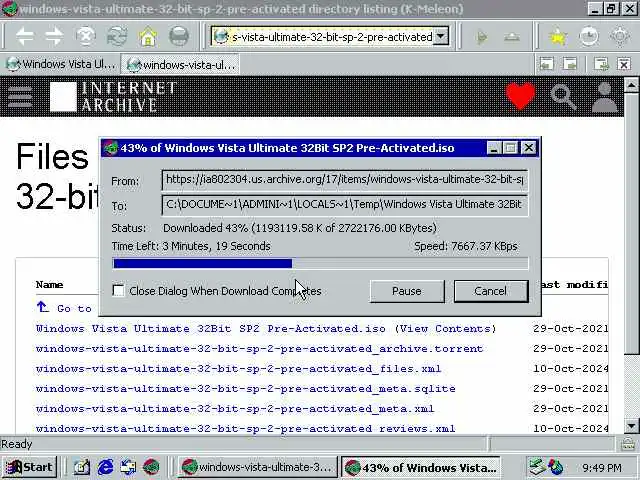Image resolution: width=640 pixels, height=480 pixels.
Task: Open the Home page icon
Action: 148,37
